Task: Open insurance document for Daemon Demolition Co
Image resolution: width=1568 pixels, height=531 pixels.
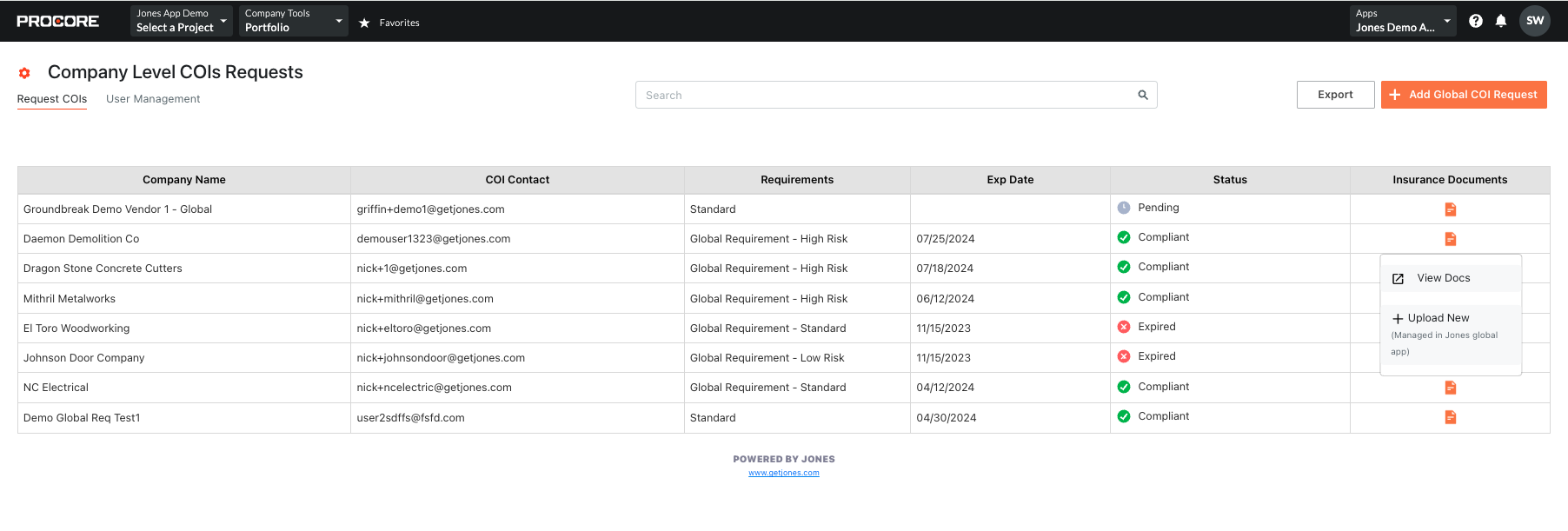Action: 1451,239
